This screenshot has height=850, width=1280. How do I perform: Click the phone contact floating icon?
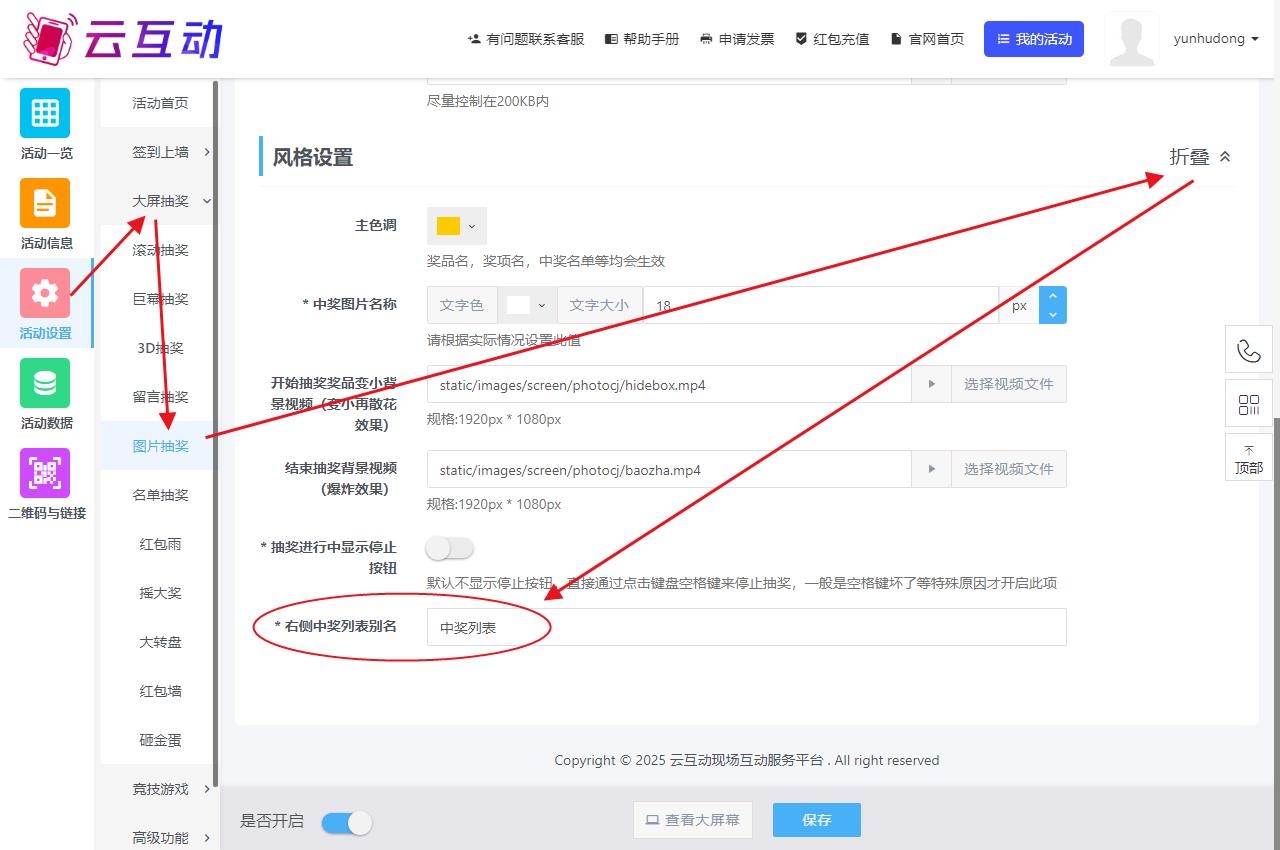tap(1249, 350)
